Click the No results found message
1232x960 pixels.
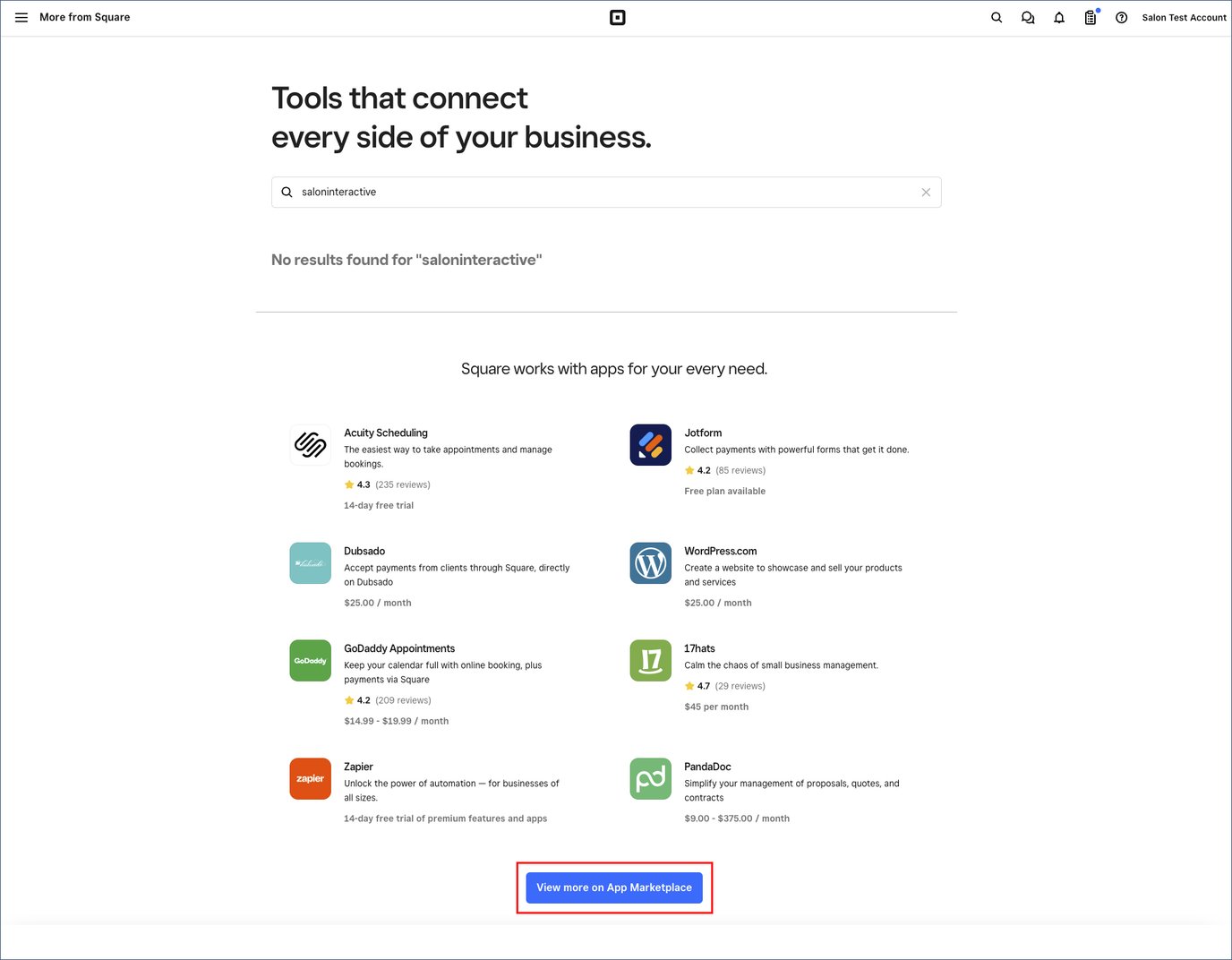(x=406, y=260)
